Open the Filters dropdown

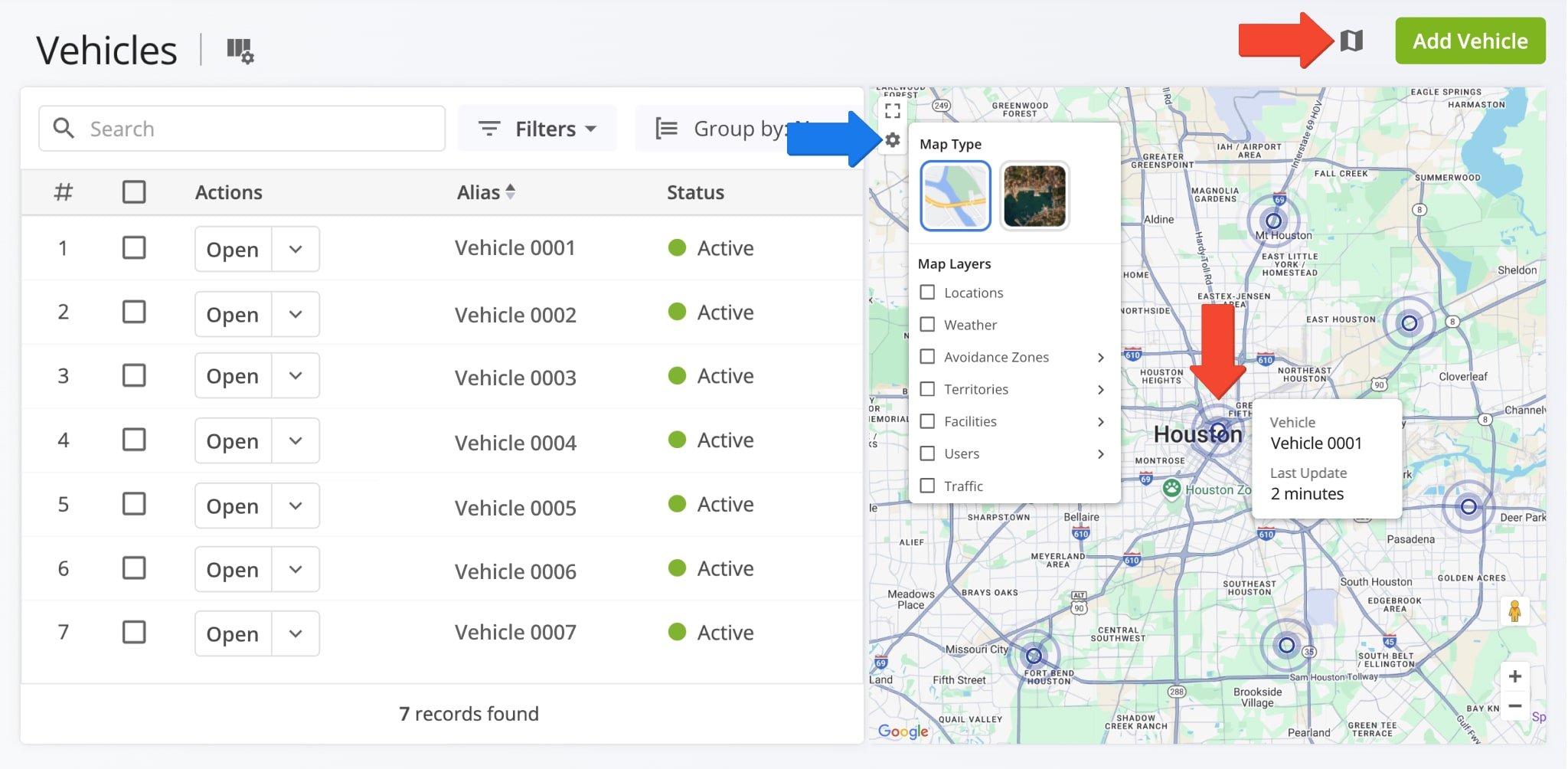[537, 128]
